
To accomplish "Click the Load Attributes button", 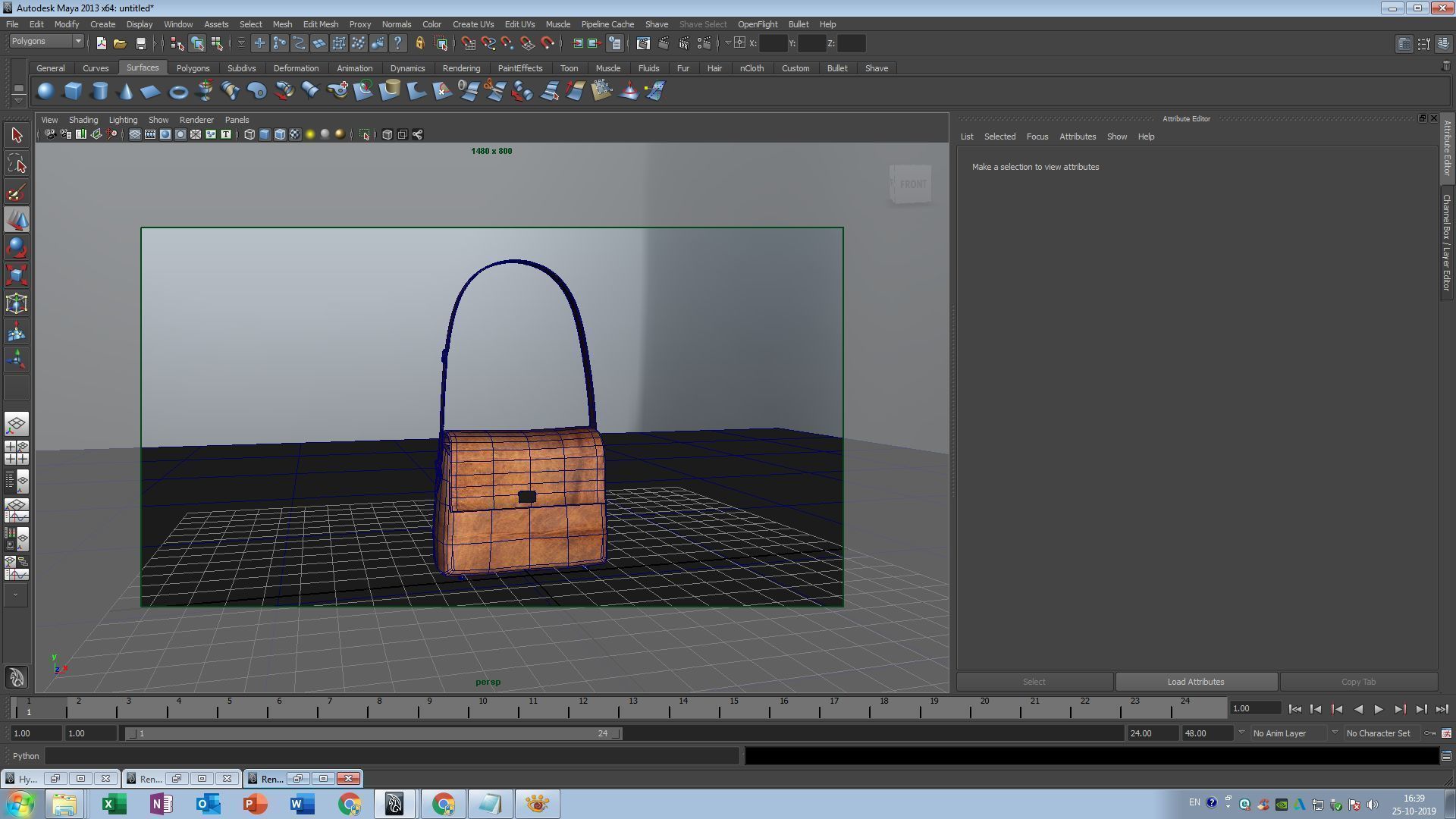I will coord(1196,682).
